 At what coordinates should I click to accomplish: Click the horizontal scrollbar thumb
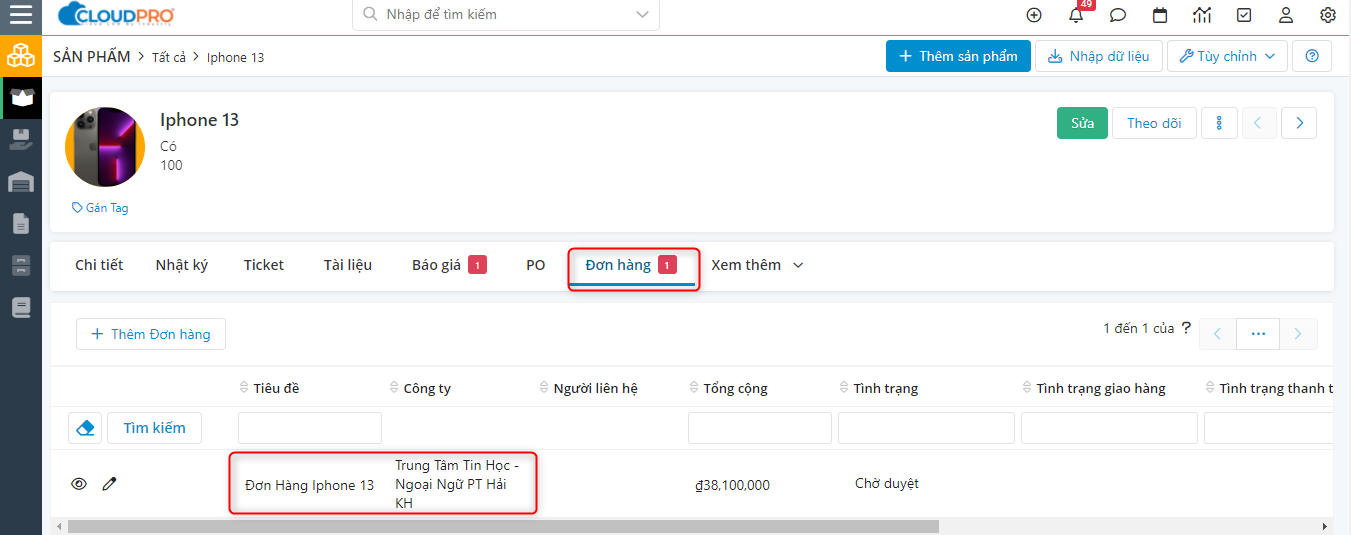[503, 526]
